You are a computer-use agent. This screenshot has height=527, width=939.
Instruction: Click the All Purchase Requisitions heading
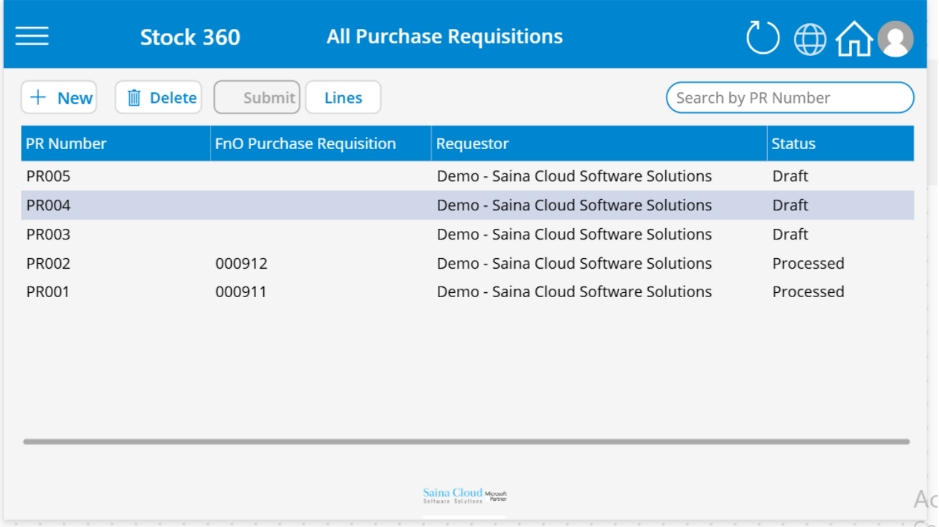444,37
